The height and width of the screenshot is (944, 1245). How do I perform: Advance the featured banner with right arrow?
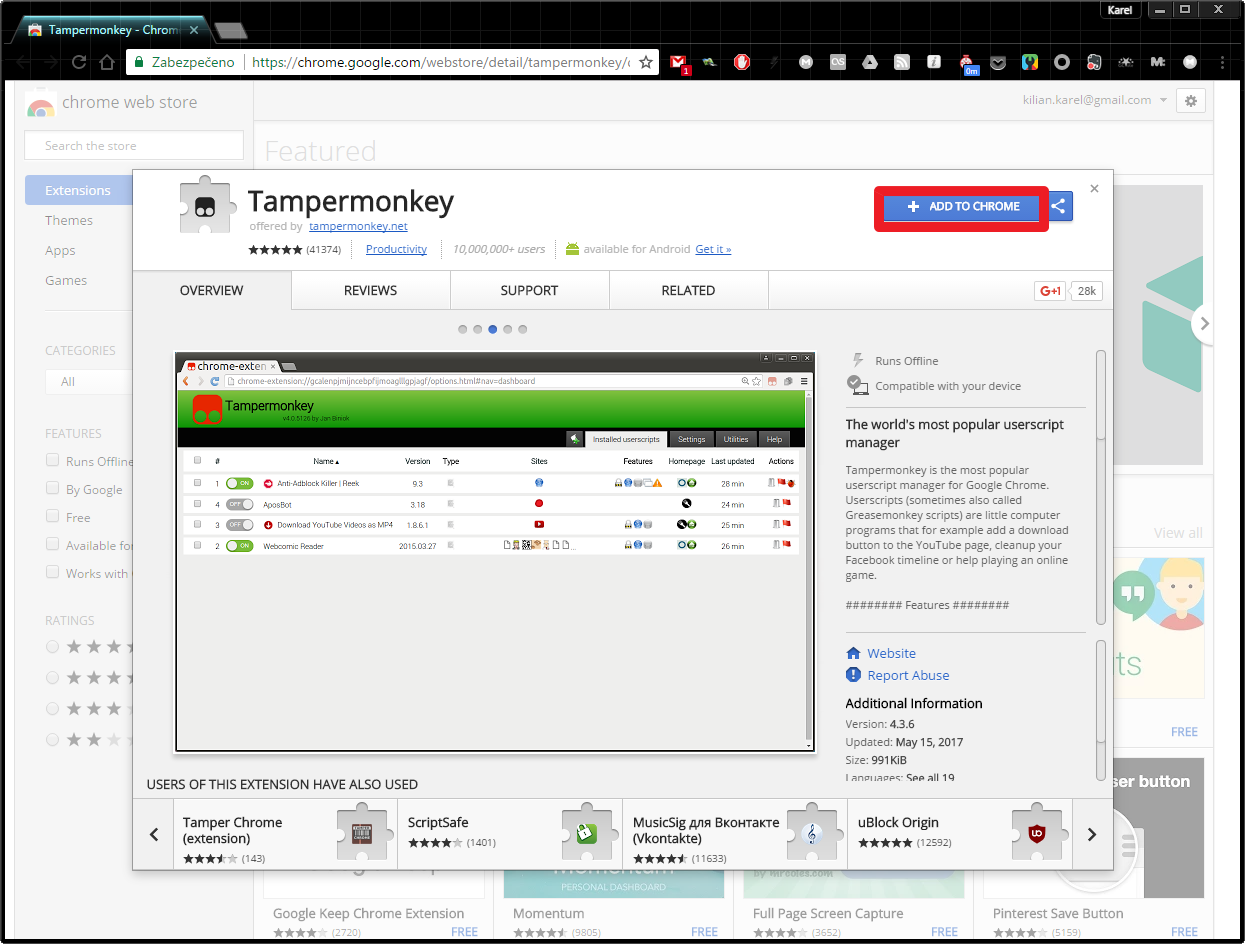point(1204,323)
